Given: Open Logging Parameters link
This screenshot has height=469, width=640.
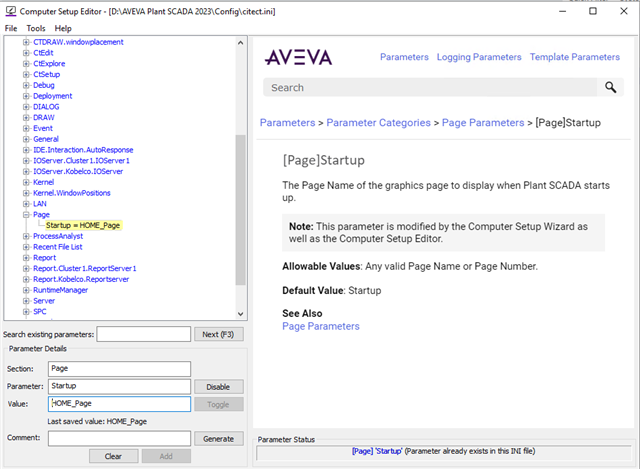Looking at the screenshot, I should coord(479,57).
